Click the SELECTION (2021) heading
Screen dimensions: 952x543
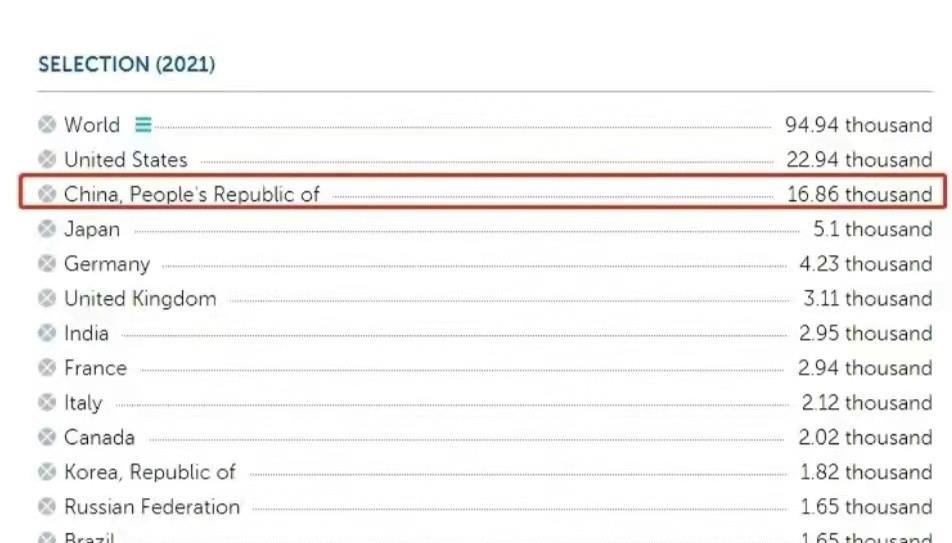click(x=126, y=64)
